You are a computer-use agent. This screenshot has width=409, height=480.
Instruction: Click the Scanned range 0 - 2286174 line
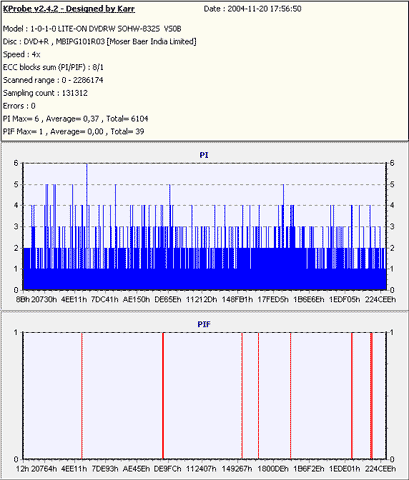pyautogui.click(x=53, y=80)
